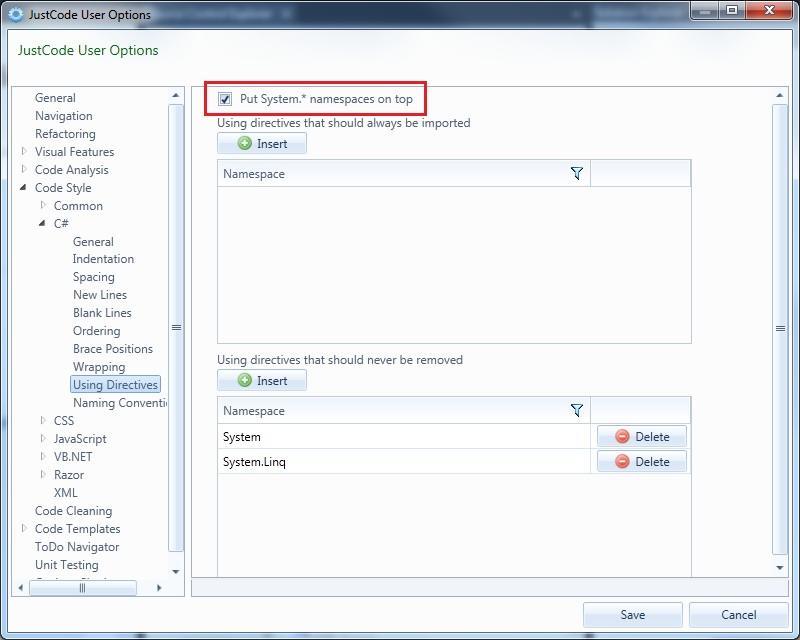The width and height of the screenshot is (800, 640).
Task: Select the System.Linq namespace cell
Action: 404,461
